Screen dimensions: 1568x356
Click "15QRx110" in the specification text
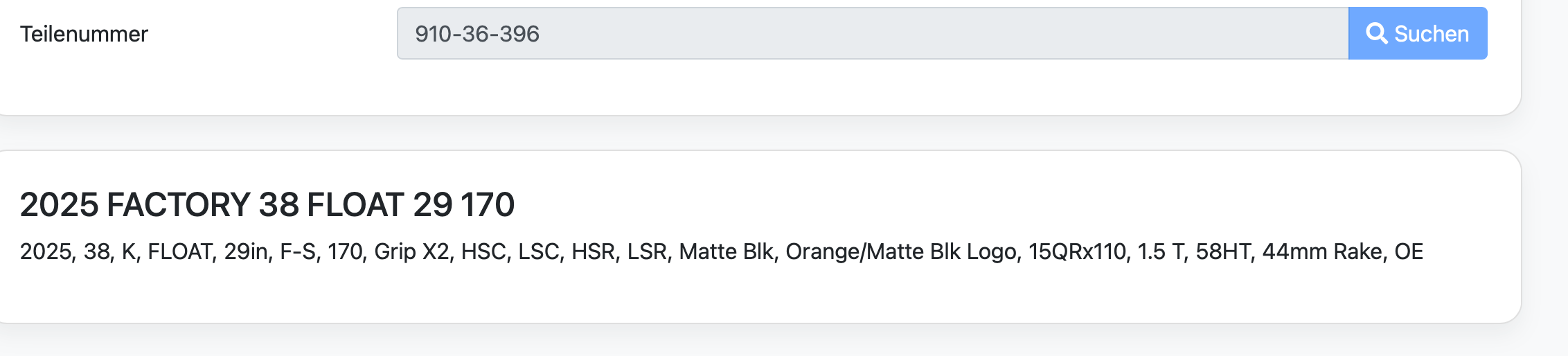coord(1077,251)
